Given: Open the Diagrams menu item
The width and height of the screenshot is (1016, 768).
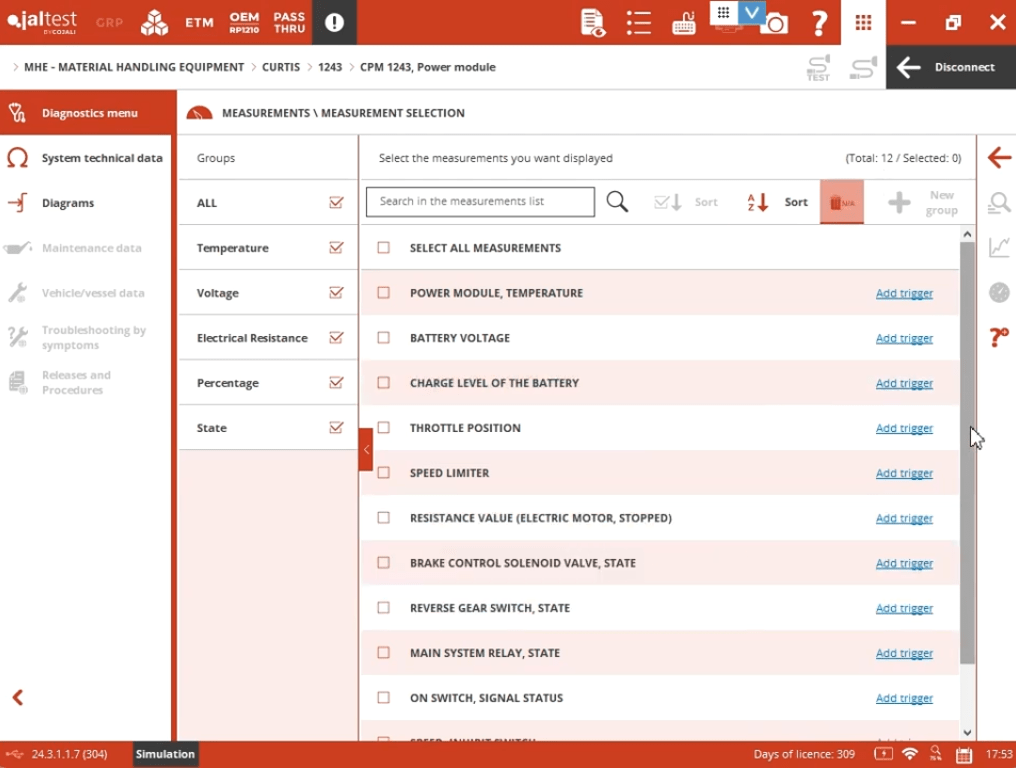Looking at the screenshot, I should (68, 203).
